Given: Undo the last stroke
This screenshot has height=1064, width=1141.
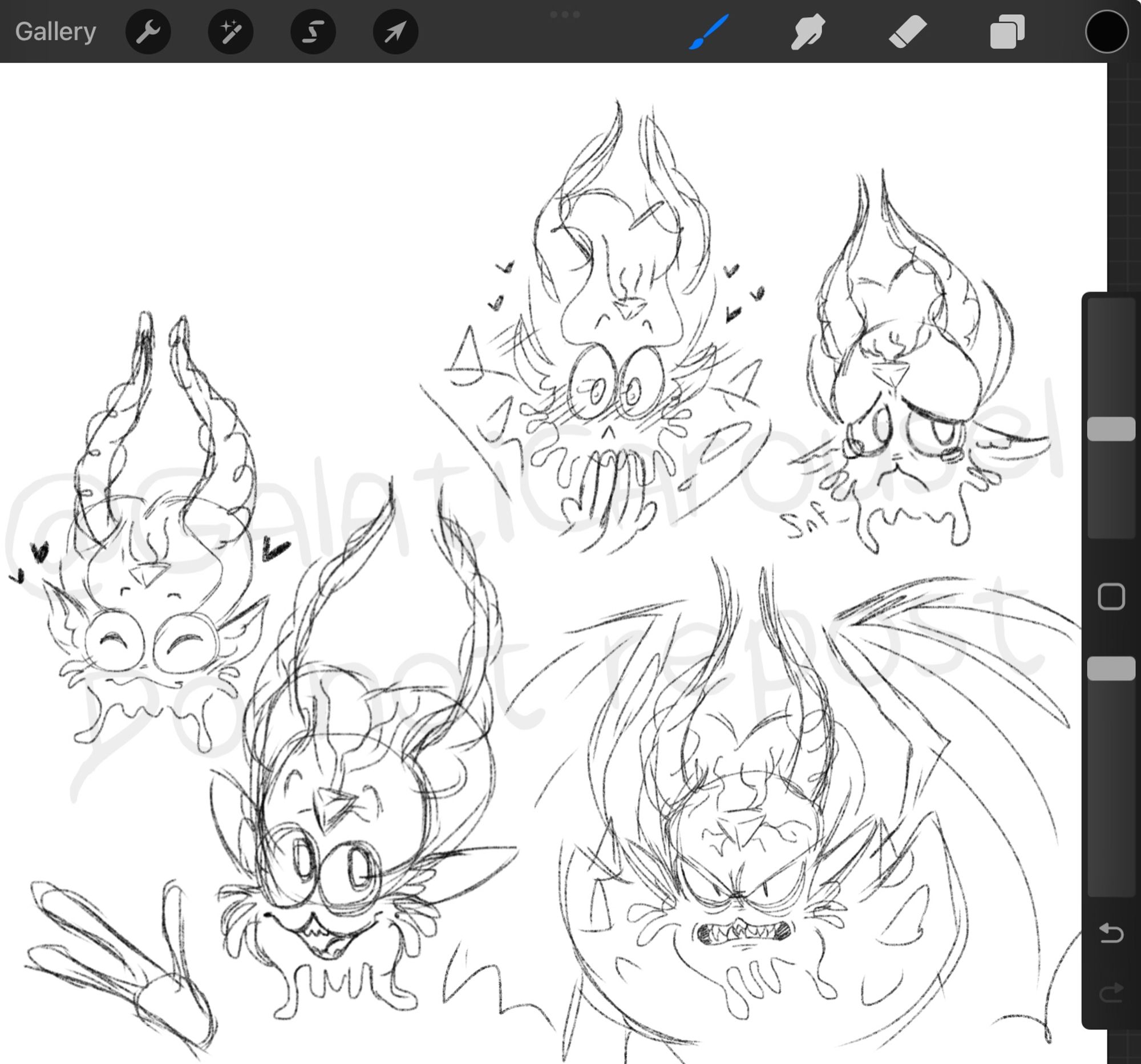Looking at the screenshot, I should (1111, 933).
